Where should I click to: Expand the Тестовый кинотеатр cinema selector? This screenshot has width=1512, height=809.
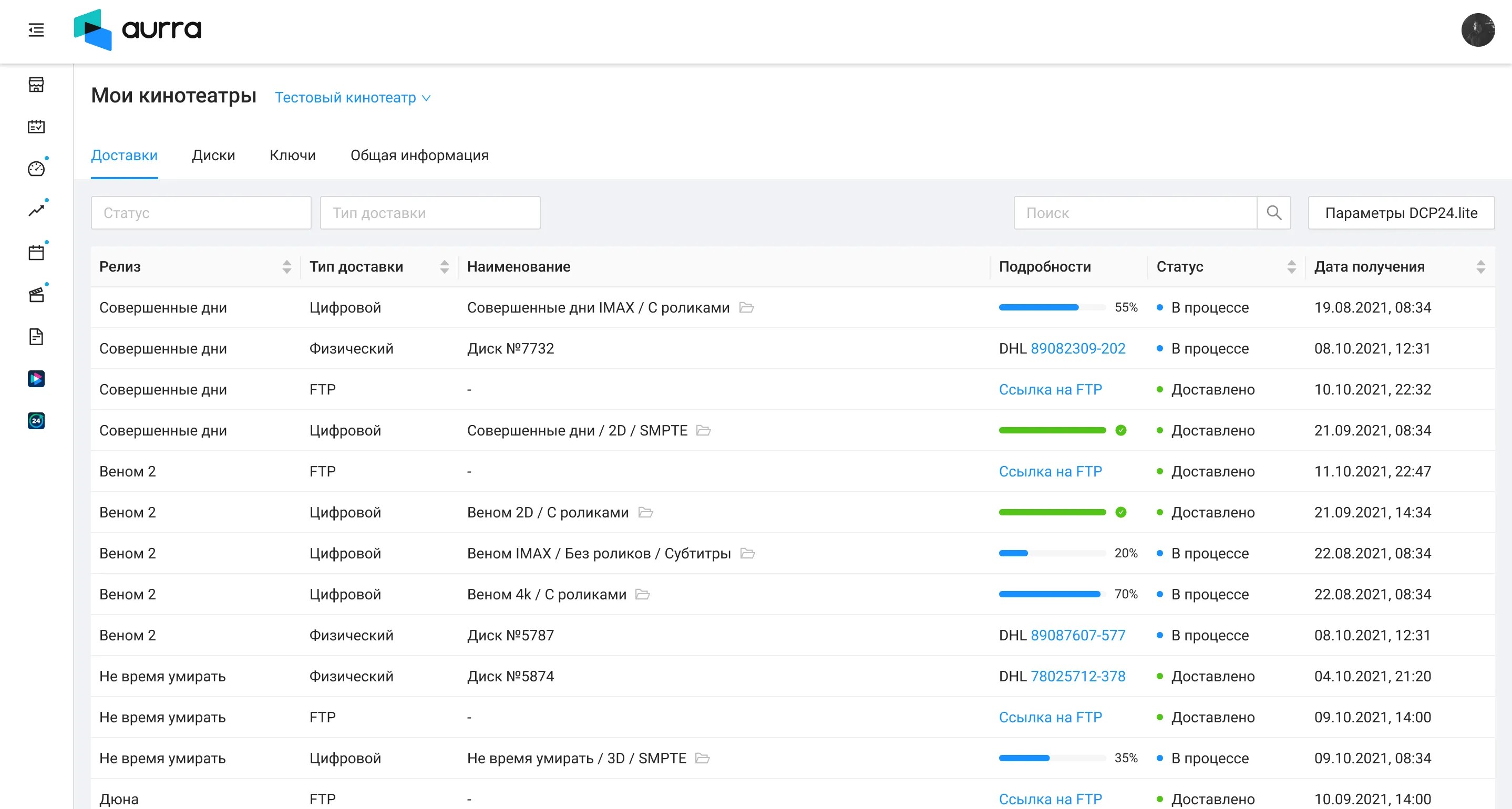pyautogui.click(x=353, y=98)
